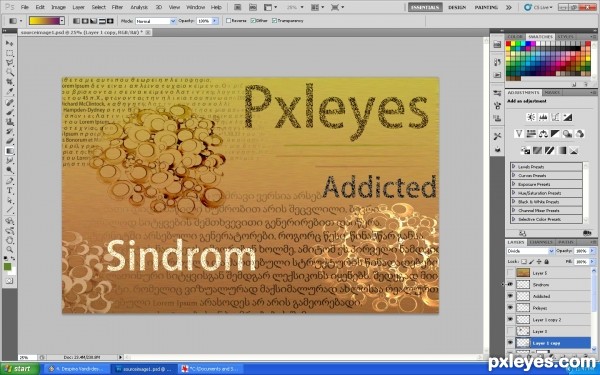Toggle the Reverse checkbox

[228, 21]
